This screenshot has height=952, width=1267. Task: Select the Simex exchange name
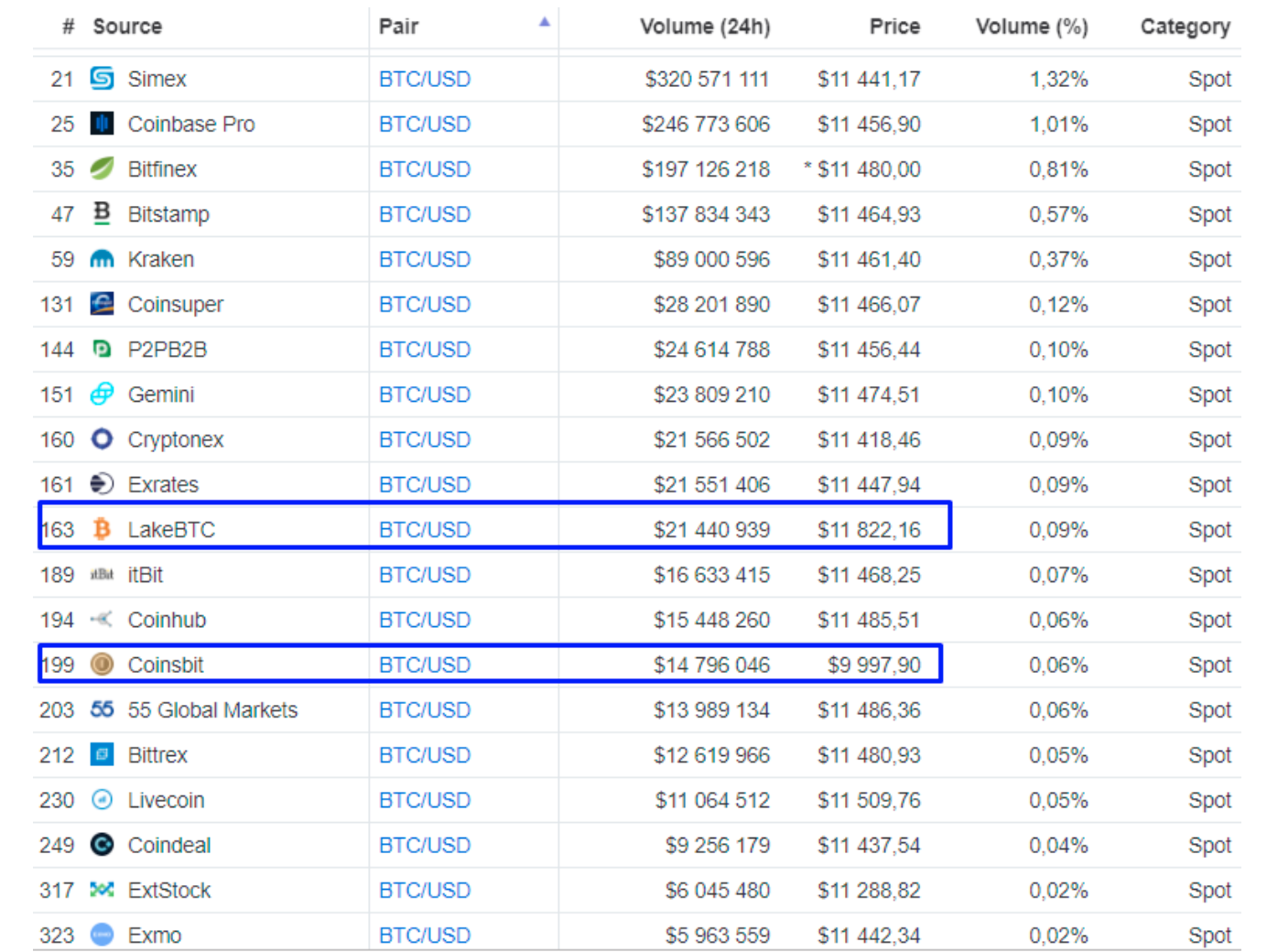pos(157,79)
